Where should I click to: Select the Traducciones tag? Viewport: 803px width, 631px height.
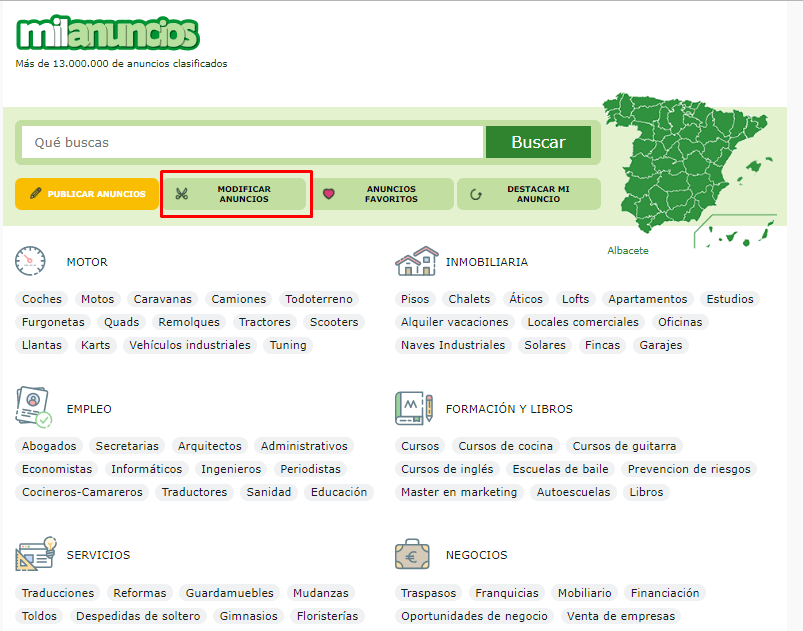pyautogui.click(x=58, y=593)
